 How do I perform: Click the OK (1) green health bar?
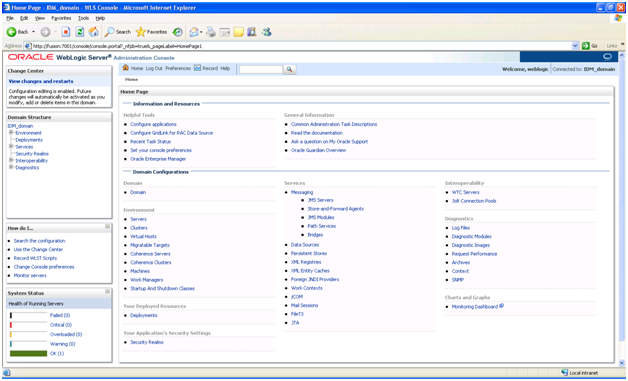[28, 353]
